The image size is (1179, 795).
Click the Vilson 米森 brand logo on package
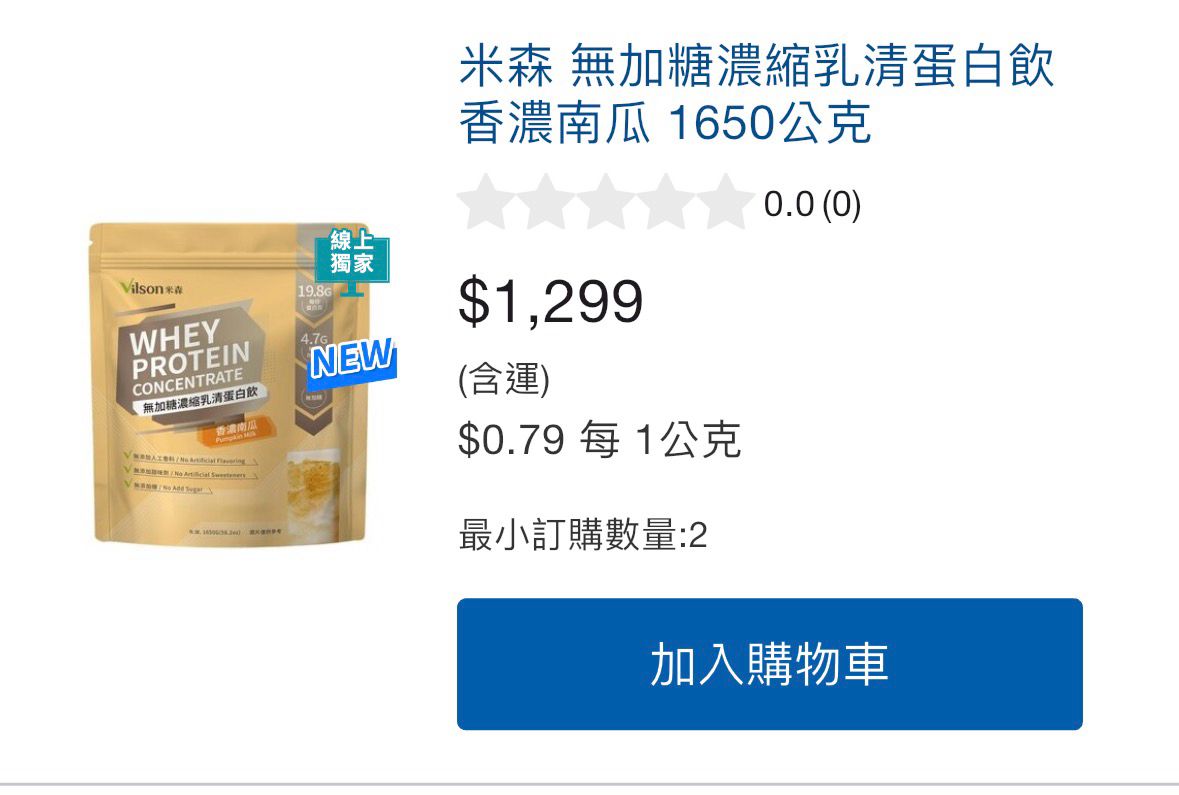click(x=151, y=287)
